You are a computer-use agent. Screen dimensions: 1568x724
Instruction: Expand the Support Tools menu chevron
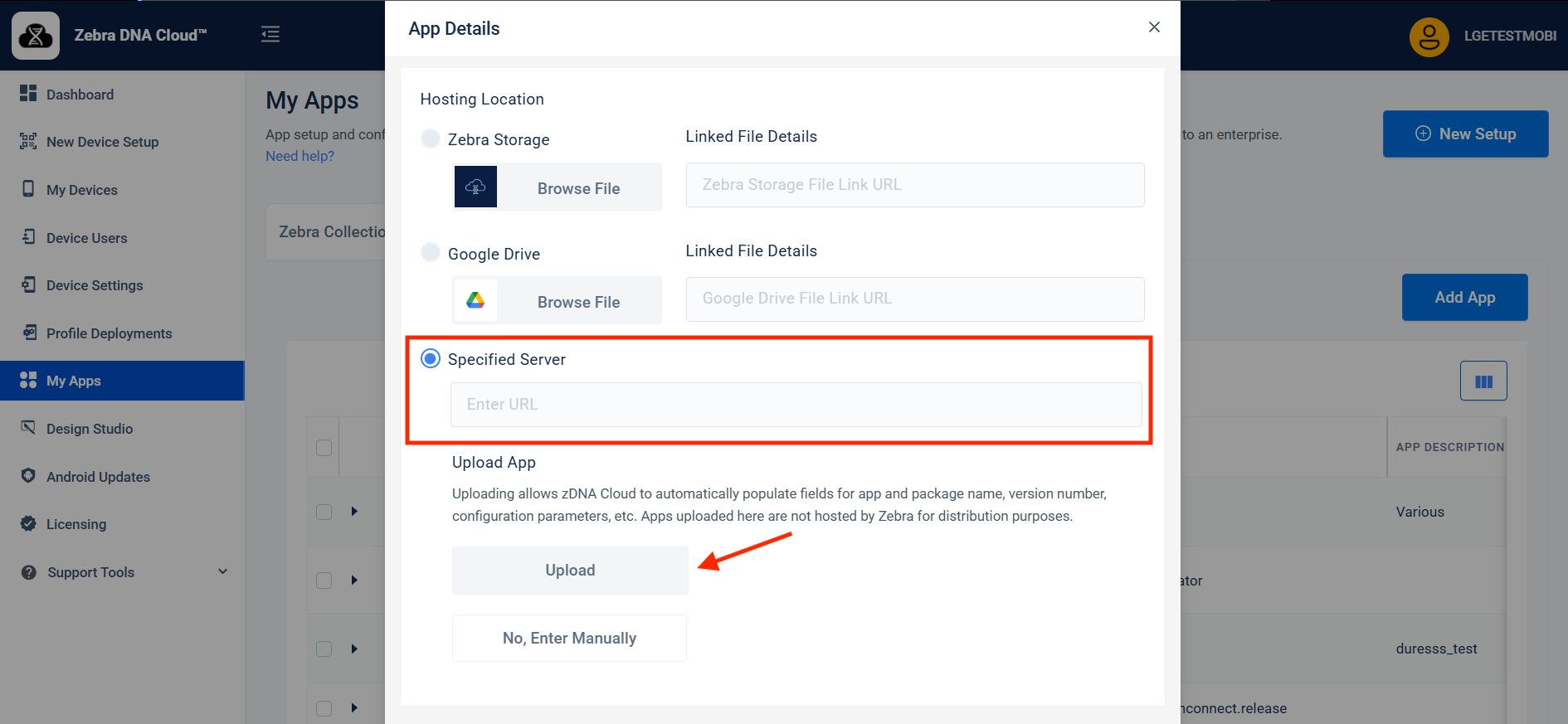click(x=222, y=571)
